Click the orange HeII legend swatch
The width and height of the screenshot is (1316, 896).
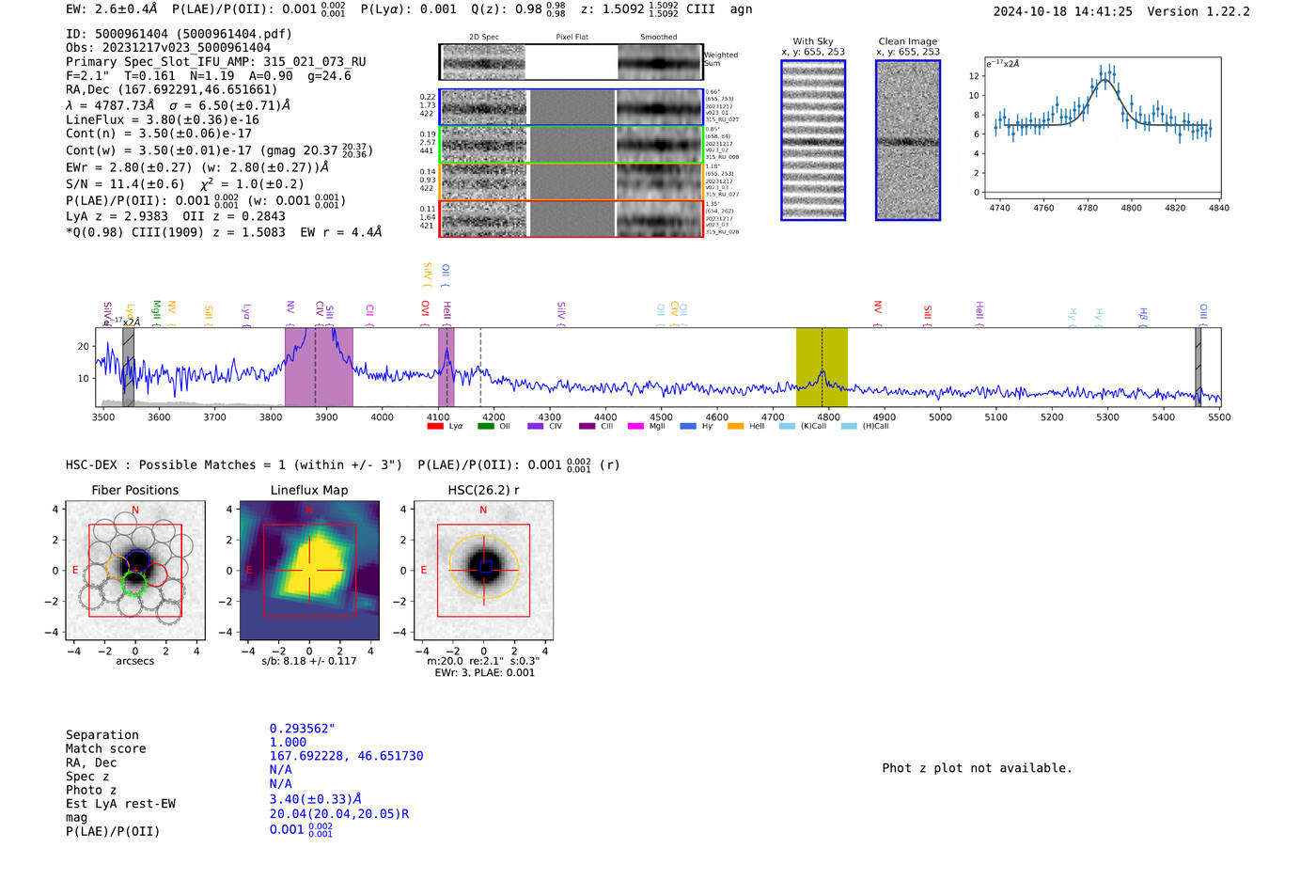pos(735,427)
